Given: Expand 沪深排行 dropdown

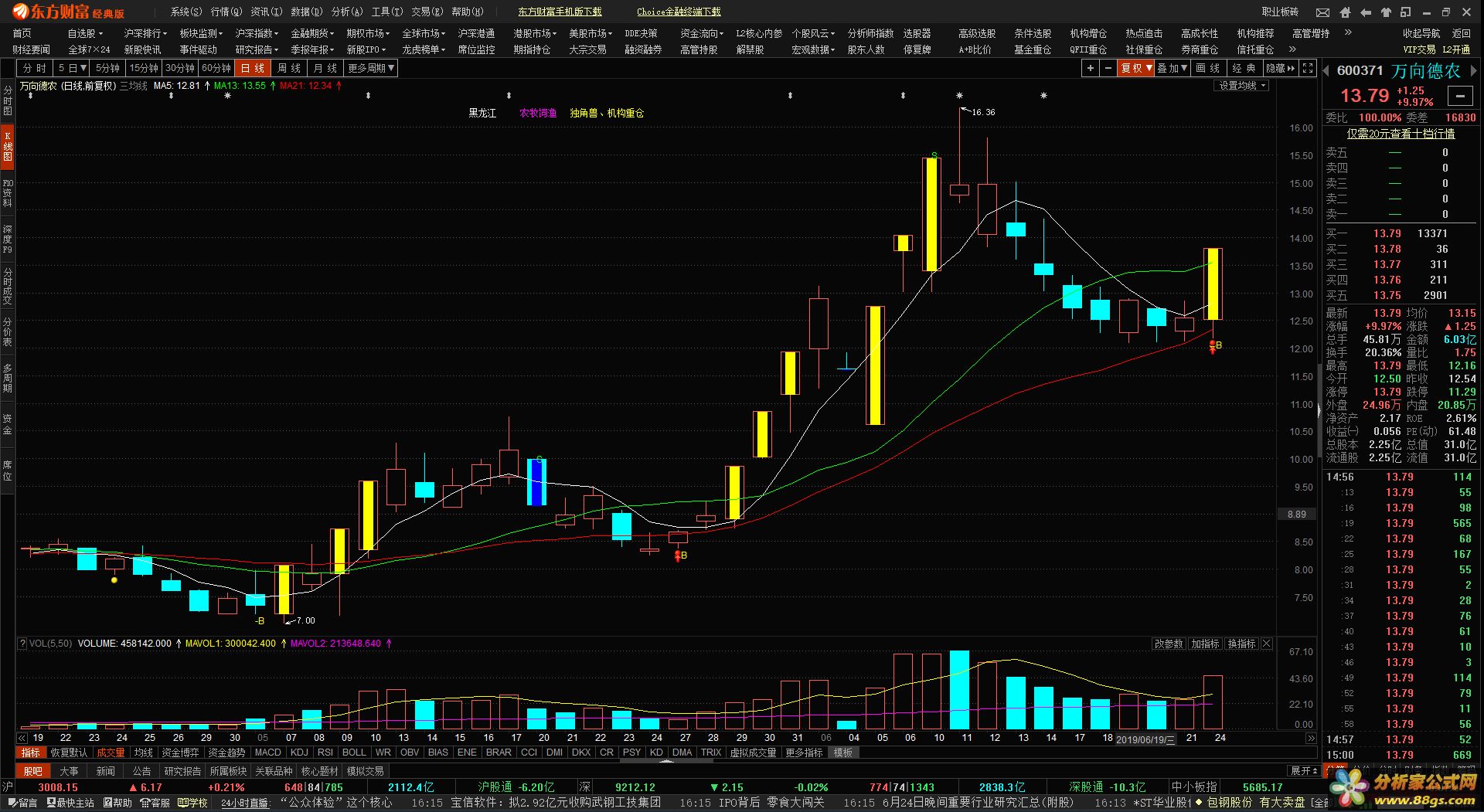Looking at the screenshot, I should click(x=145, y=33).
